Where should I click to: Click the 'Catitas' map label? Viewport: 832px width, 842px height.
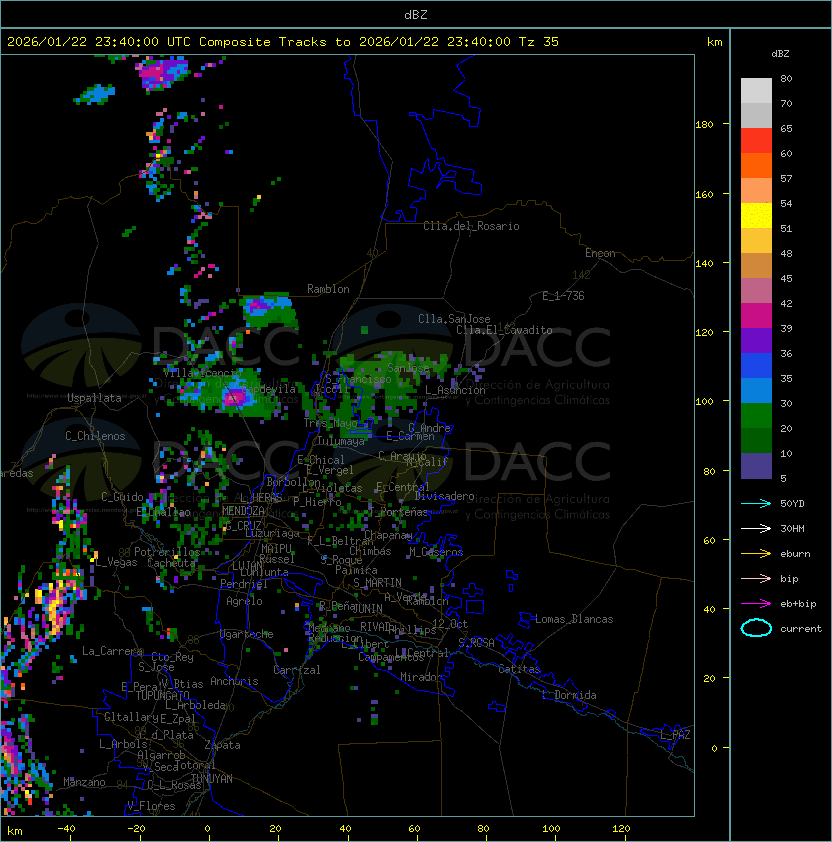point(519,669)
